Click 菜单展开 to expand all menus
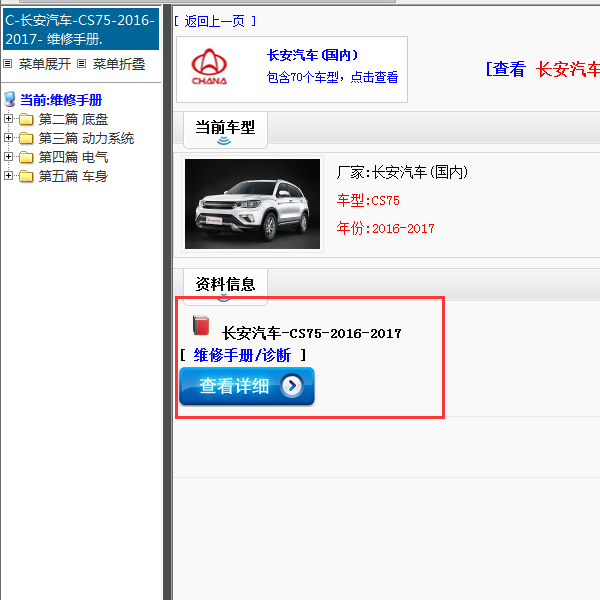 point(45,64)
